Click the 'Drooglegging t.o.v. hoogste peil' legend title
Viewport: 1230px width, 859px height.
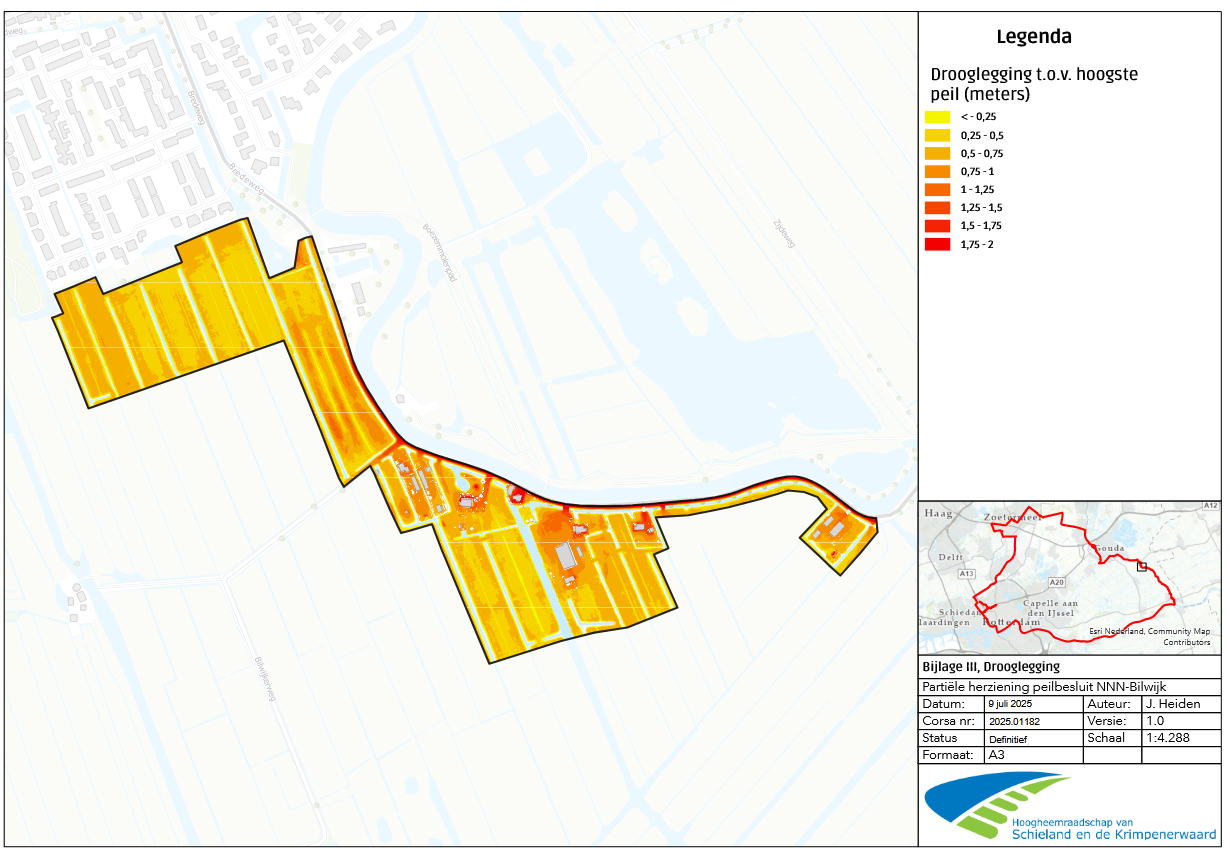pyautogui.click(x=1034, y=84)
